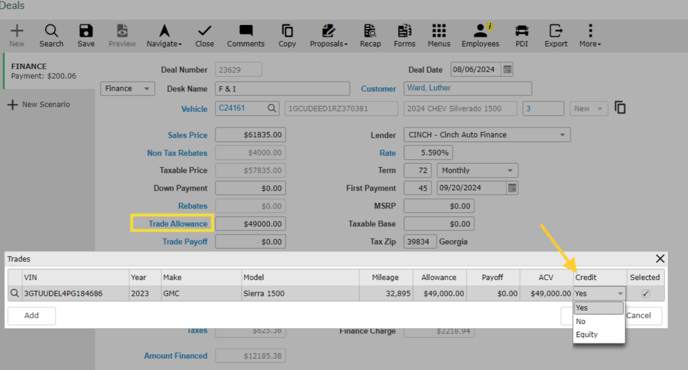This screenshot has width=688, height=370.
Task: Click the Desk Name input field
Action: [282, 89]
